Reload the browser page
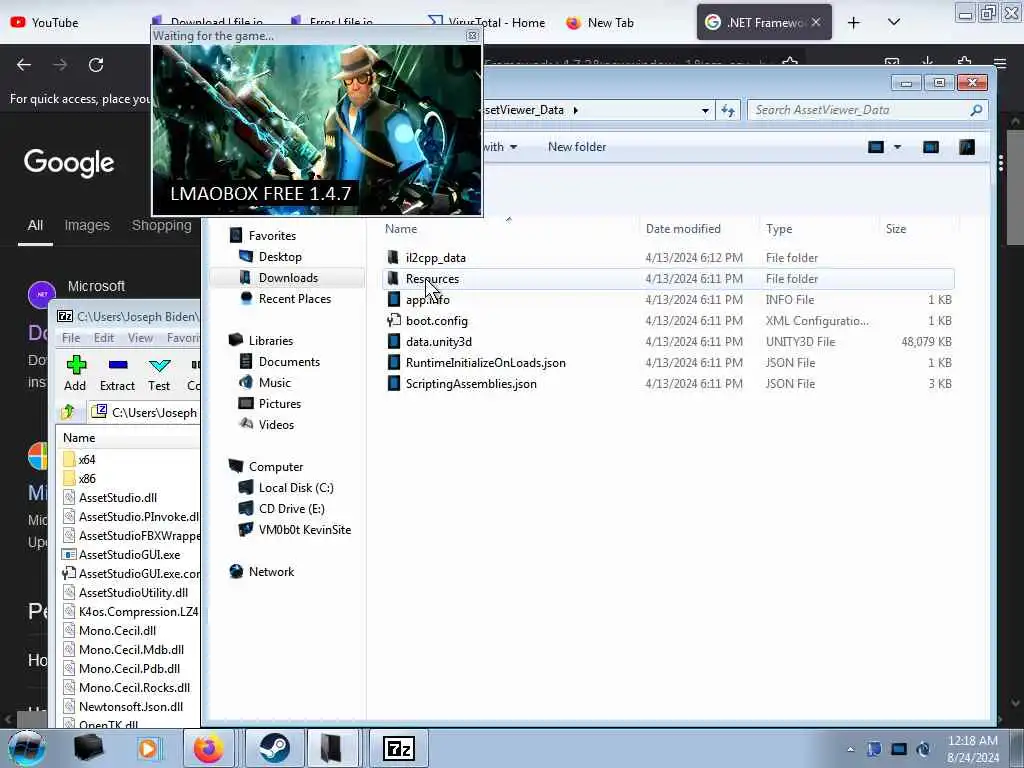The image size is (1024, 768). click(x=96, y=65)
